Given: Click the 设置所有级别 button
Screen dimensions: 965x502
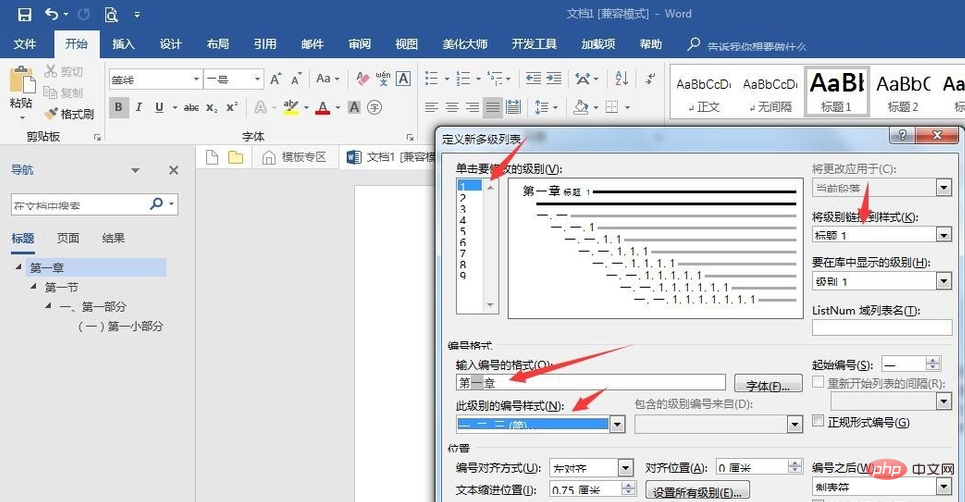Looking at the screenshot, I should tap(698, 491).
